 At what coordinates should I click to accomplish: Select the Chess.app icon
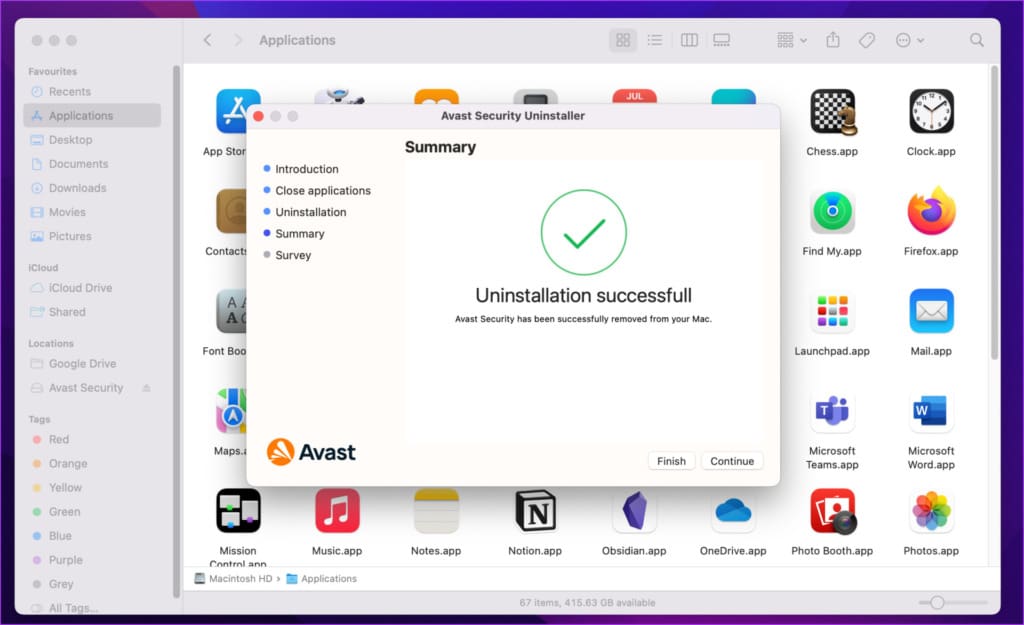coord(832,112)
